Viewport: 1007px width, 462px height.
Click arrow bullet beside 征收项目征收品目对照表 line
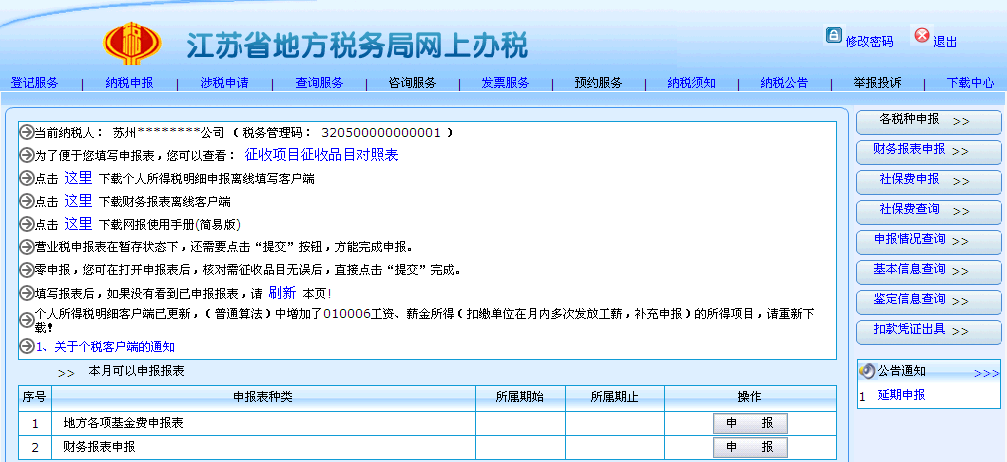pos(26,155)
